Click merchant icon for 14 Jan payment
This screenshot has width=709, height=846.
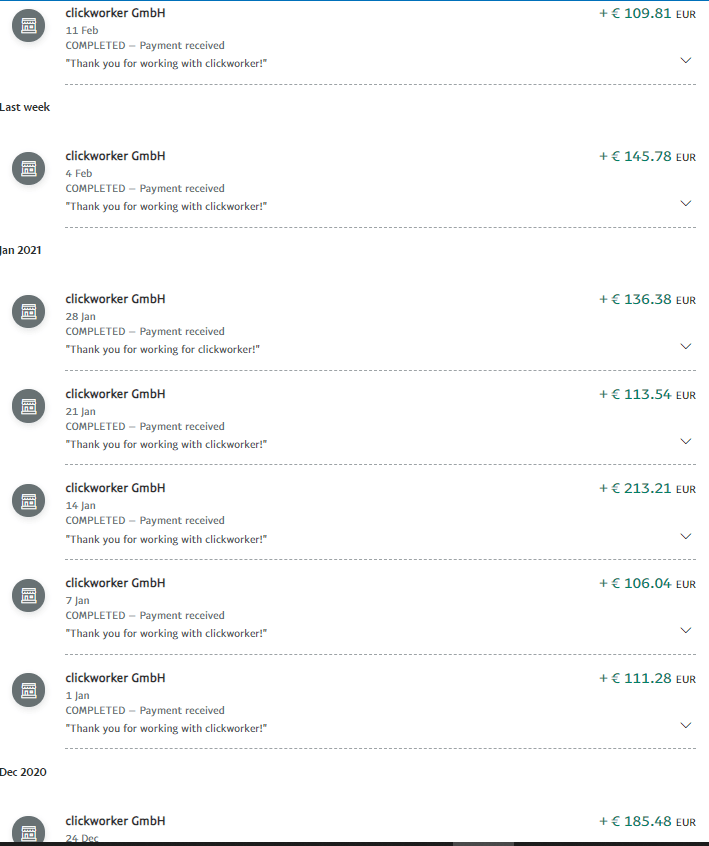click(29, 501)
